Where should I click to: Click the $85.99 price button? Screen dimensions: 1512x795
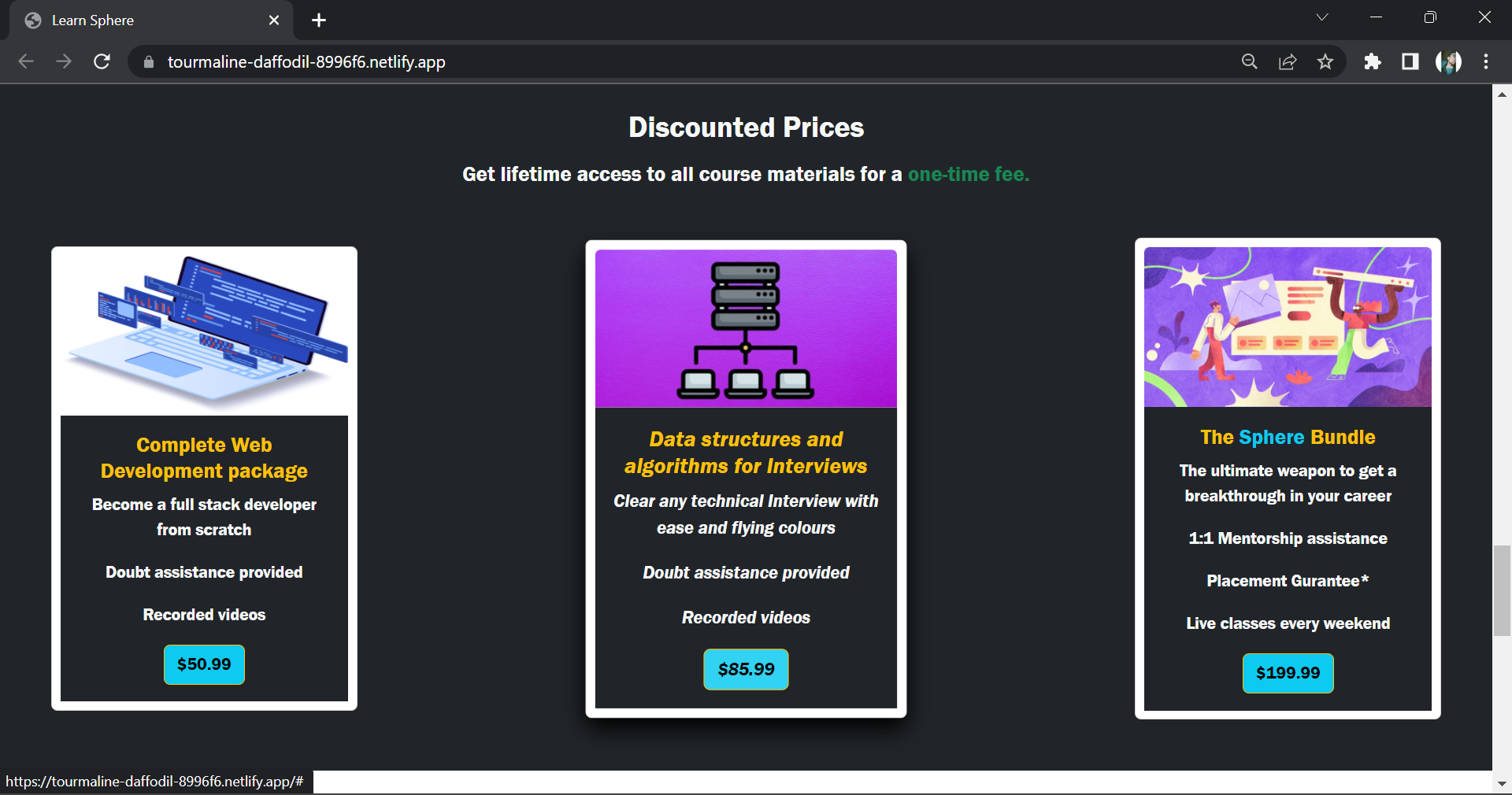pos(746,670)
